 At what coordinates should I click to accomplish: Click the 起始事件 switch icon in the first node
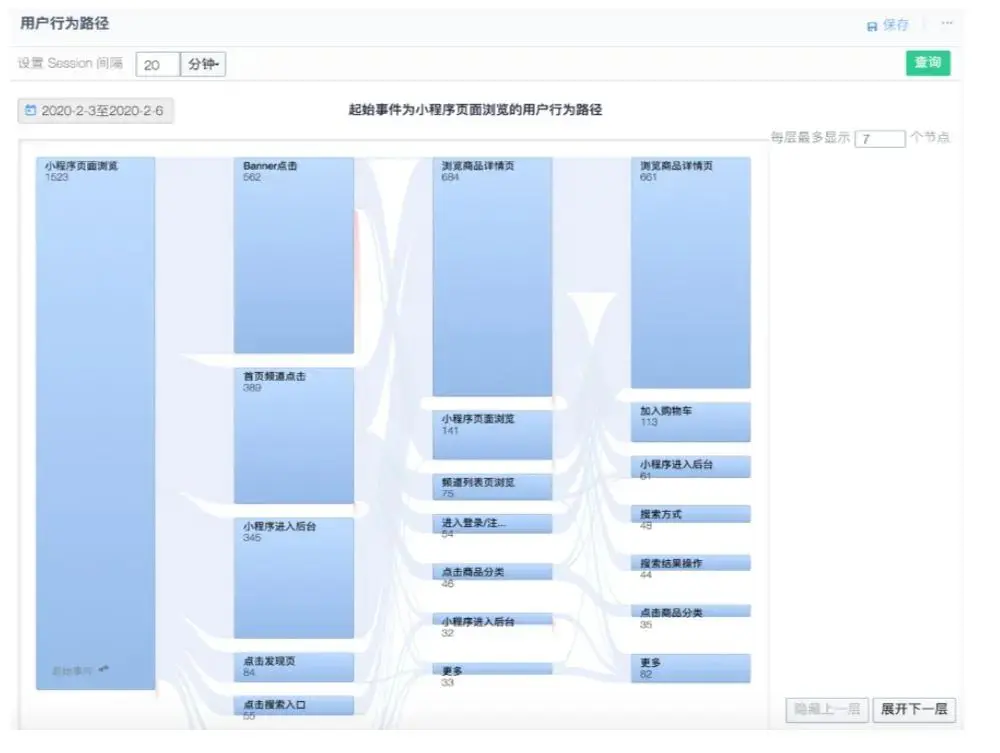pyautogui.click(x=104, y=669)
